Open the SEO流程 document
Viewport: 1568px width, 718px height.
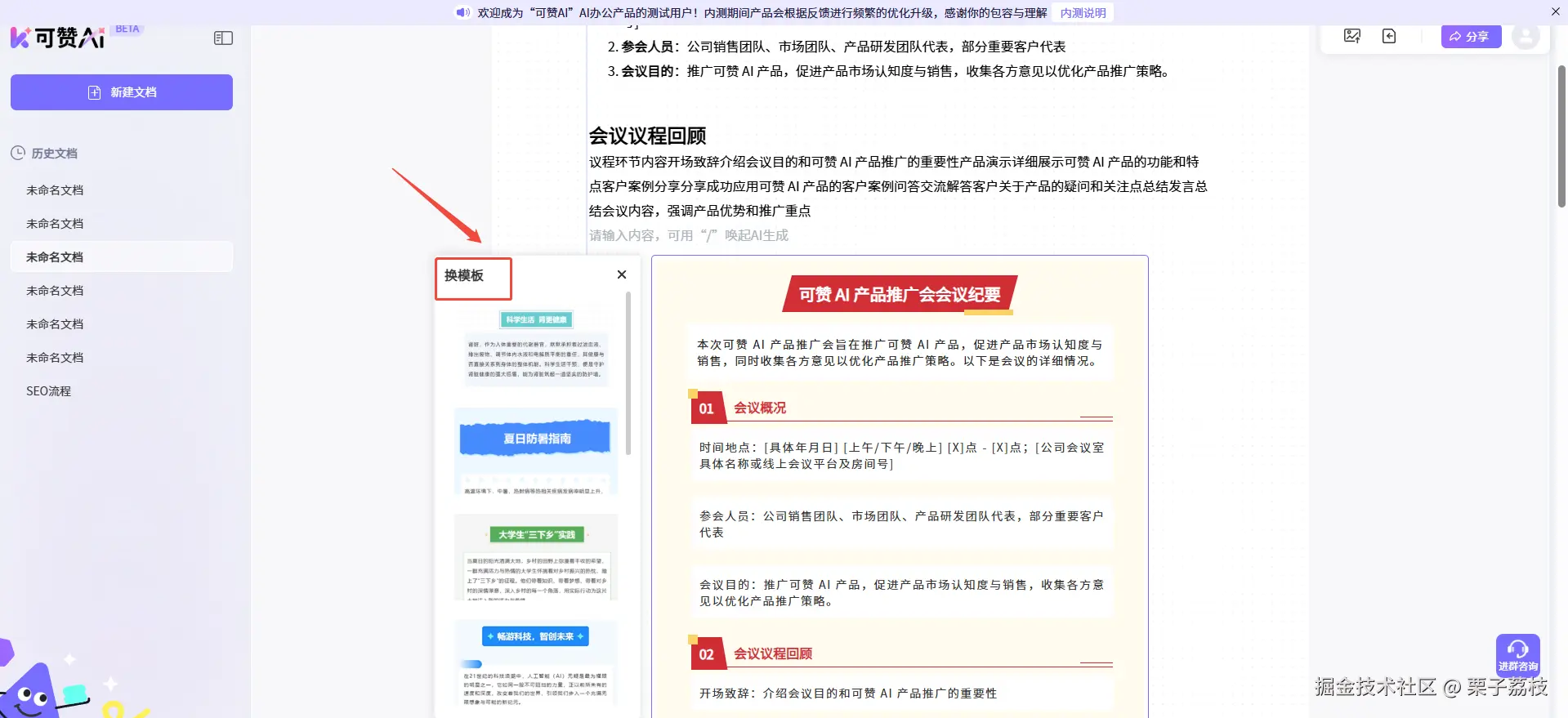click(49, 390)
